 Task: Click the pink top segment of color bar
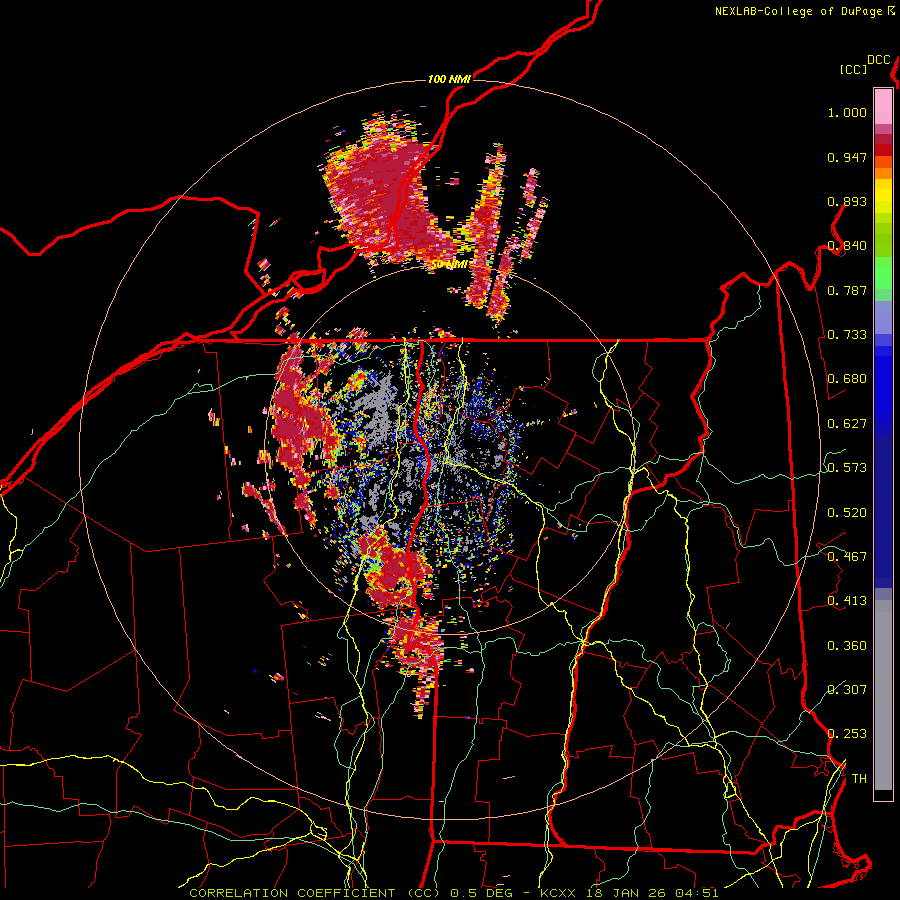(x=883, y=106)
